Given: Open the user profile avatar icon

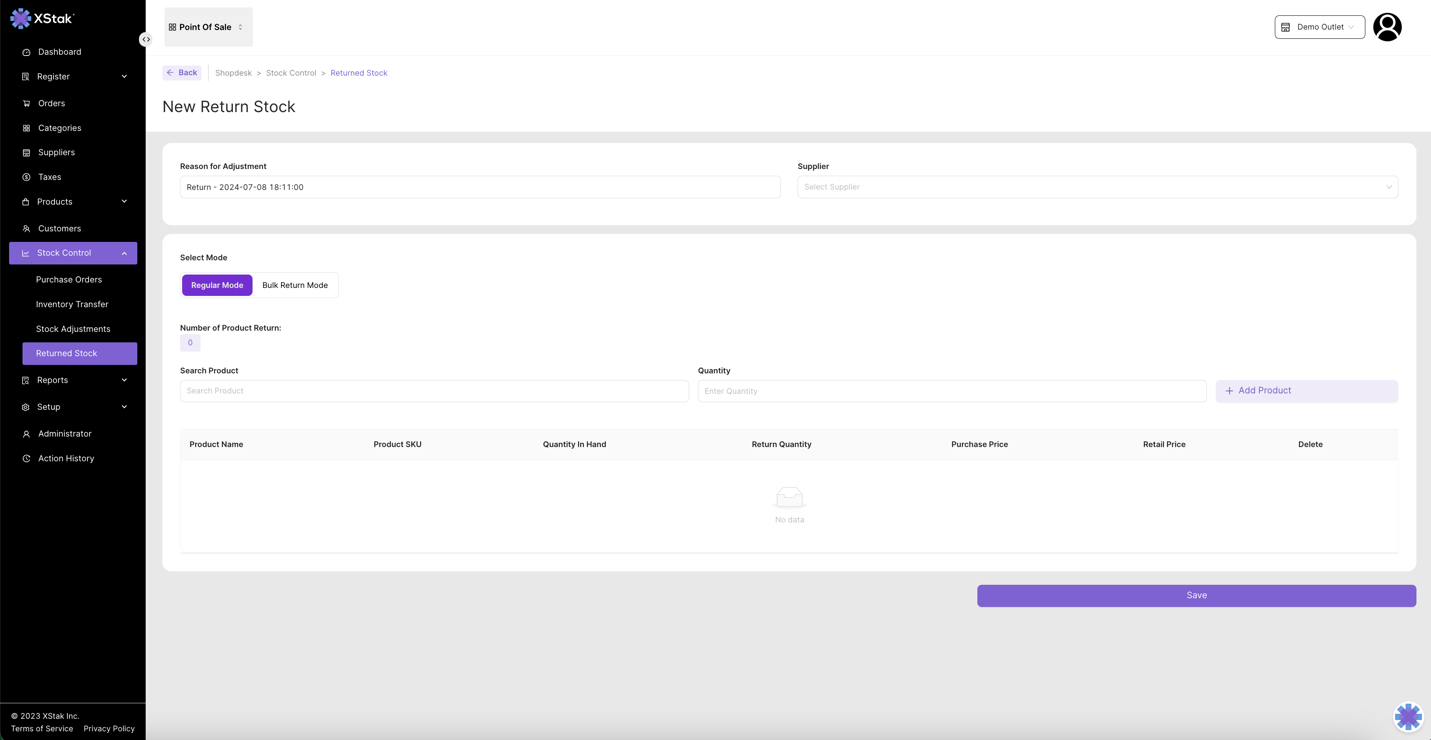Looking at the screenshot, I should (x=1387, y=27).
